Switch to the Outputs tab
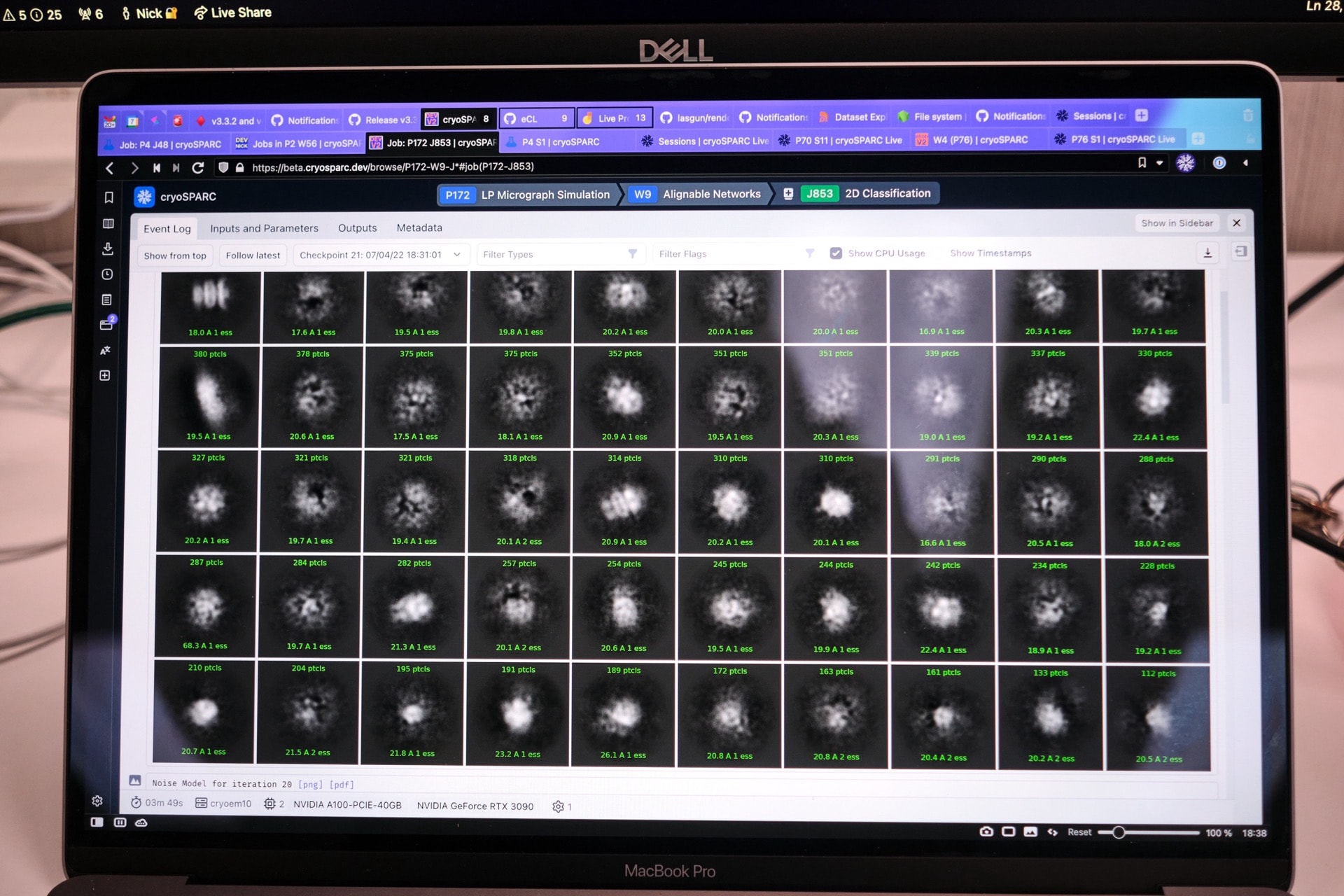The height and width of the screenshot is (896, 1344). pyautogui.click(x=357, y=228)
